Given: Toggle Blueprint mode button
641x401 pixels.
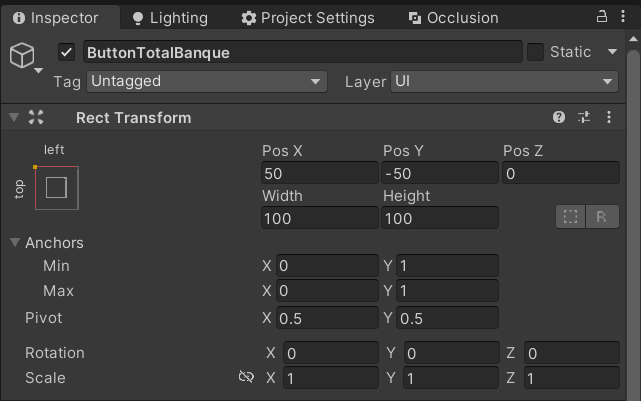Looking at the screenshot, I should [571, 216].
